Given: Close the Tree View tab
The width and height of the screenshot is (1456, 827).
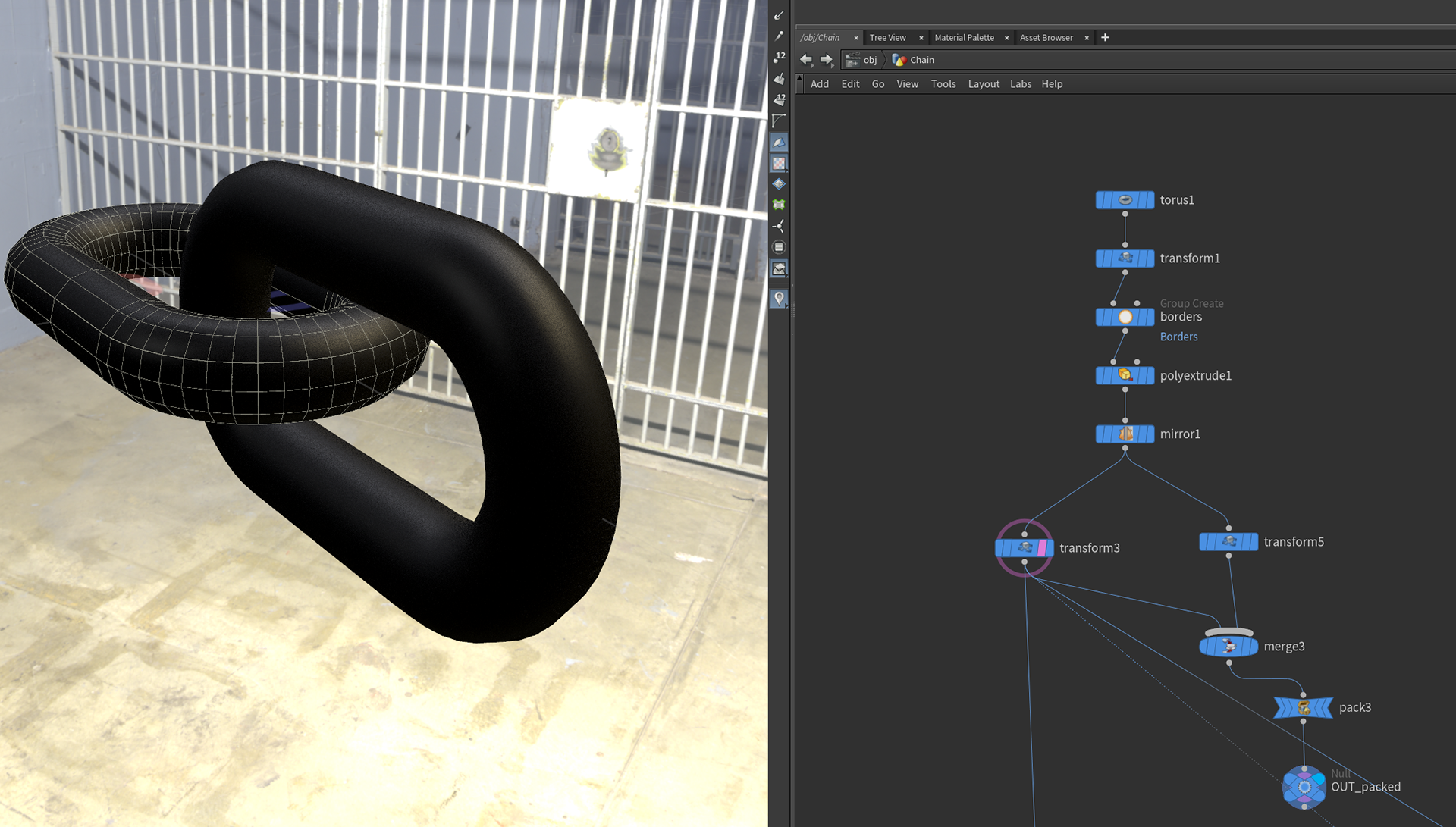Looking at the screenshot, I should [921, 38].
